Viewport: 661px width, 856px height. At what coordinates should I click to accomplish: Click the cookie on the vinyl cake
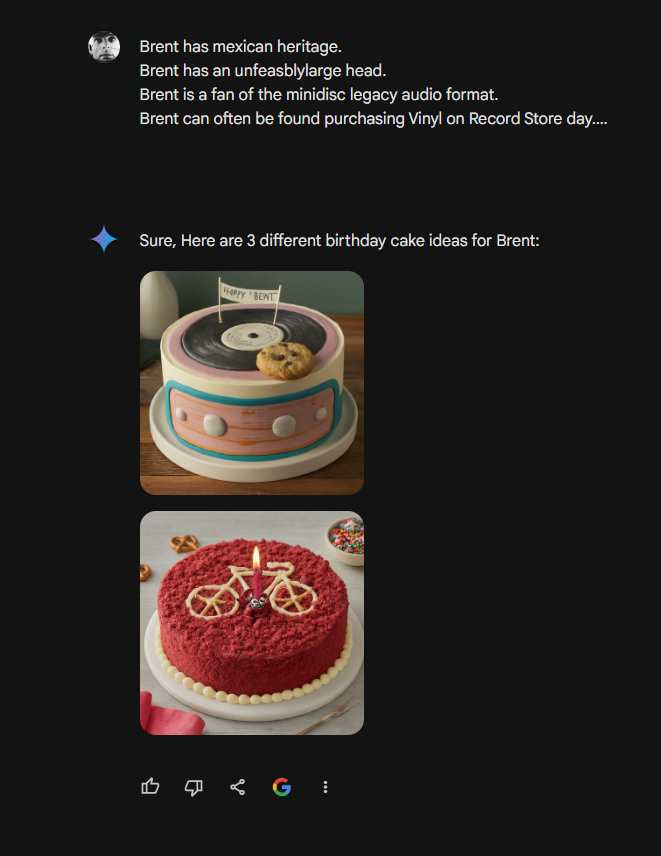point(285,360)
